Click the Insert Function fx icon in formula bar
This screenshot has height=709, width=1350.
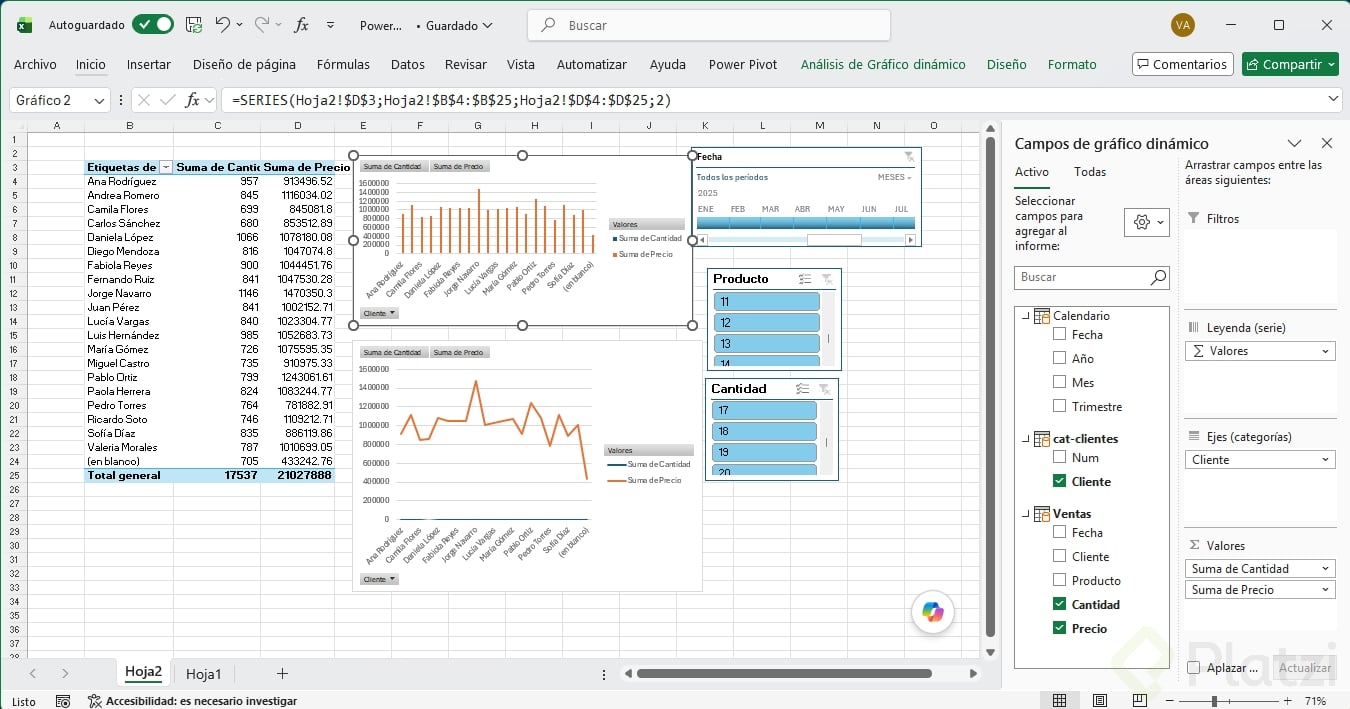click(x=193, y=100)
